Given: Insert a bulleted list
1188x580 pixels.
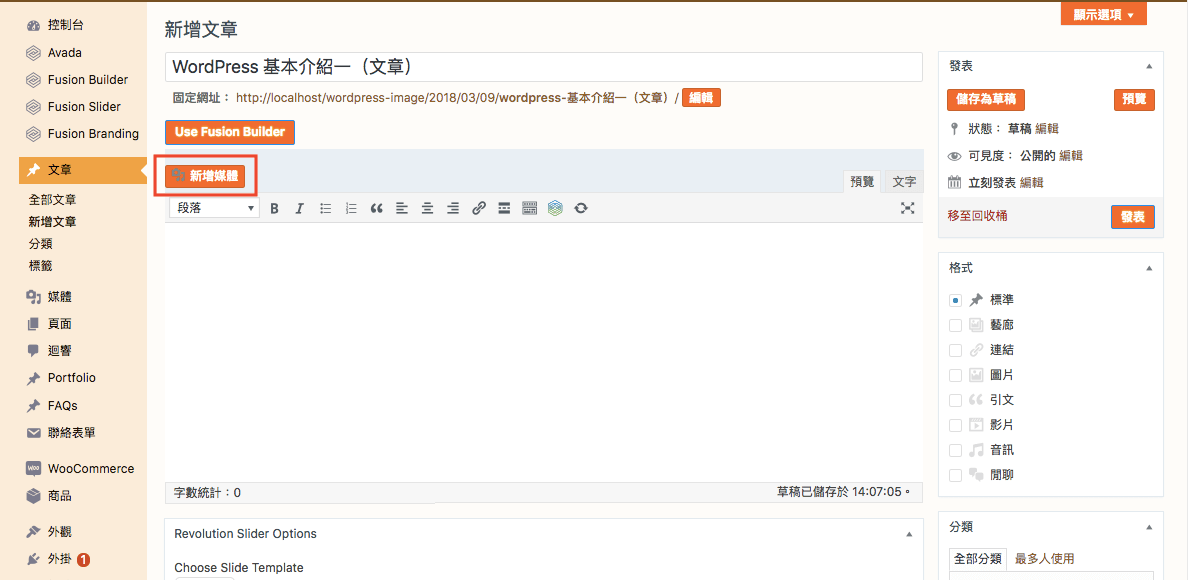Looking at the screenshot, I should pos(325,208).
